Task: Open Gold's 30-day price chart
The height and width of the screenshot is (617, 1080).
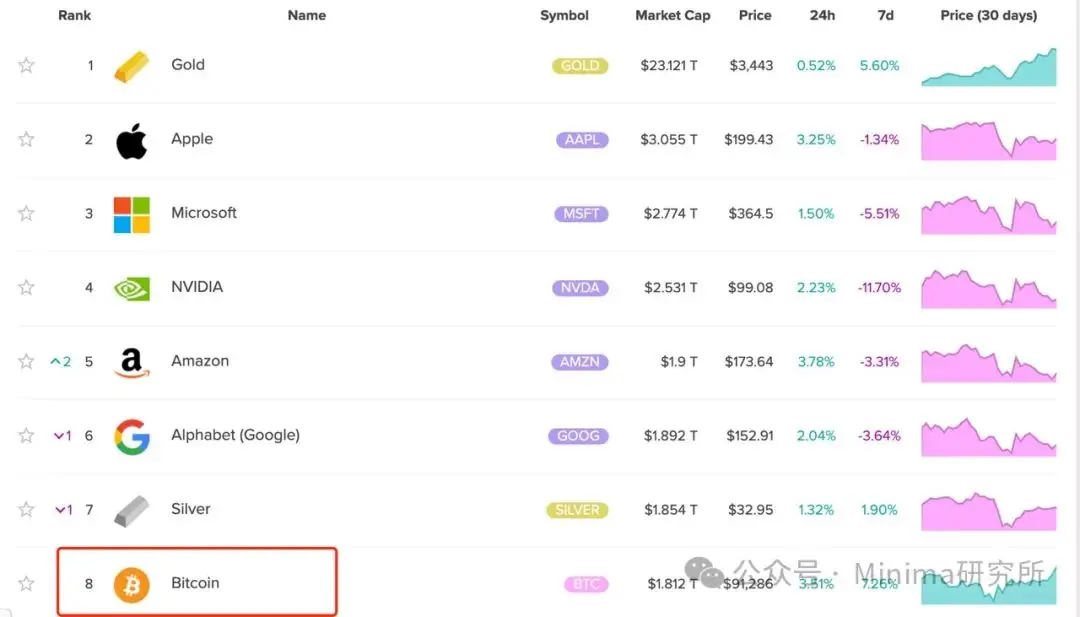Action: pos(988,67)
